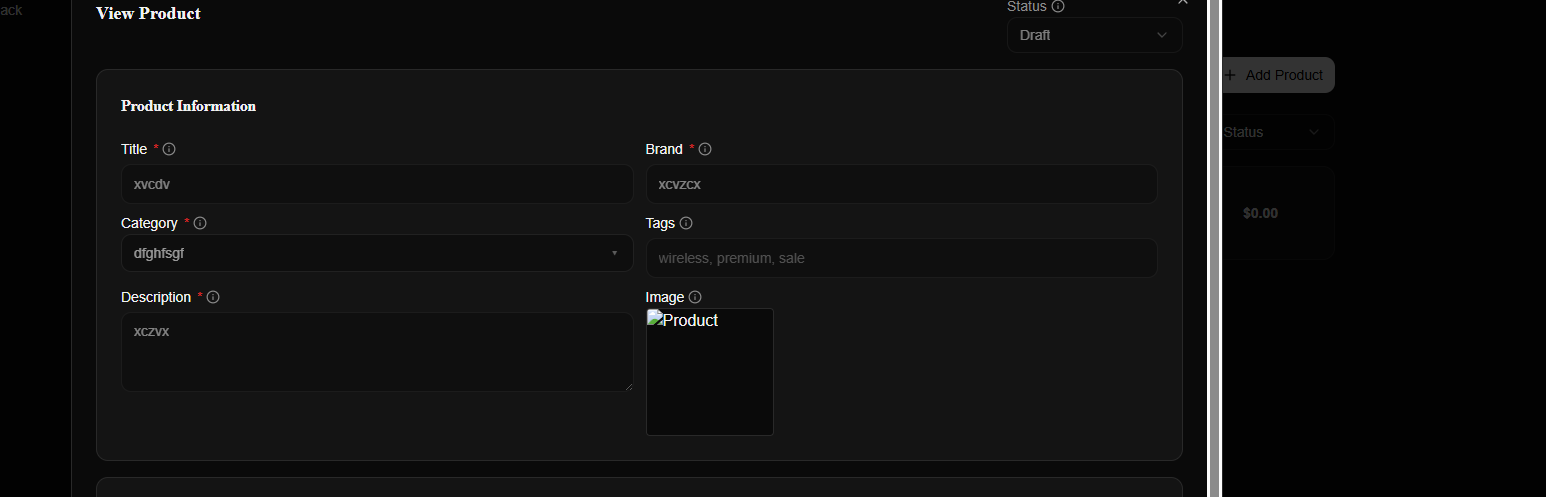Viewport: 1546px width, 497px height.
Task: Click the info icon beside Image label
Action: tap(695, 297)
